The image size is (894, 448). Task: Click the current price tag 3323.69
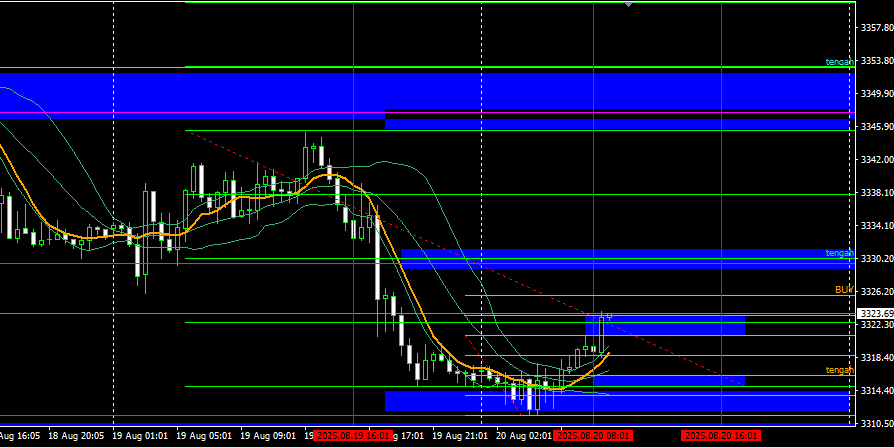tap(875, 314)
